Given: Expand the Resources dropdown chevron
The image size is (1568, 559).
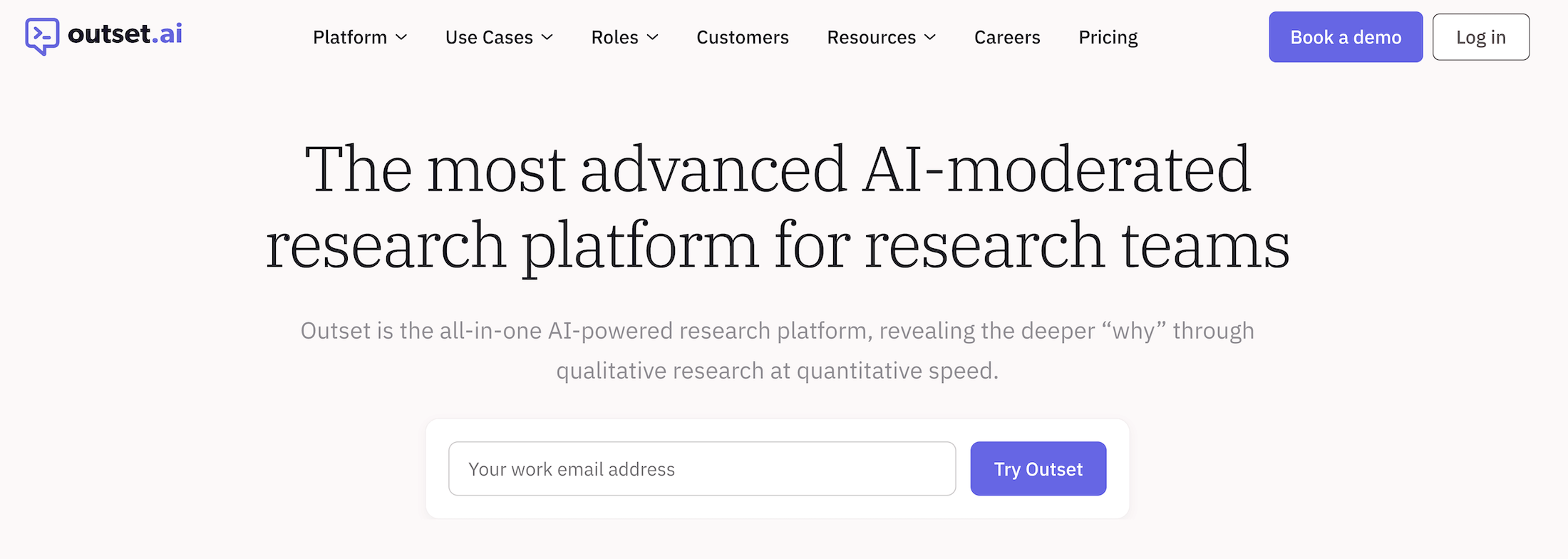Looking at the screenshot, I should pos(931,38).
